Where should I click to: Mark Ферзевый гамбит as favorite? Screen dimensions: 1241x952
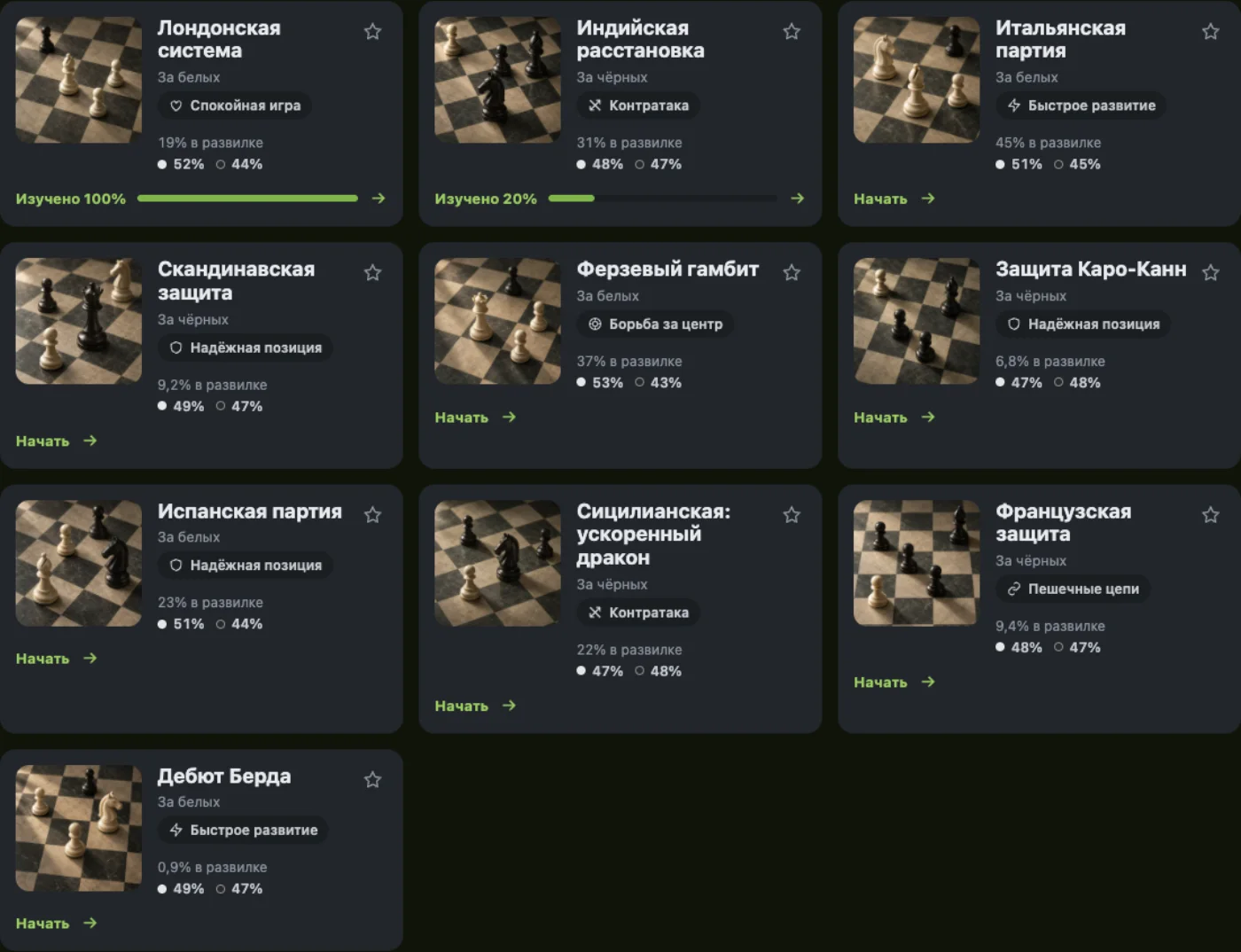click(x=792, y=273)
